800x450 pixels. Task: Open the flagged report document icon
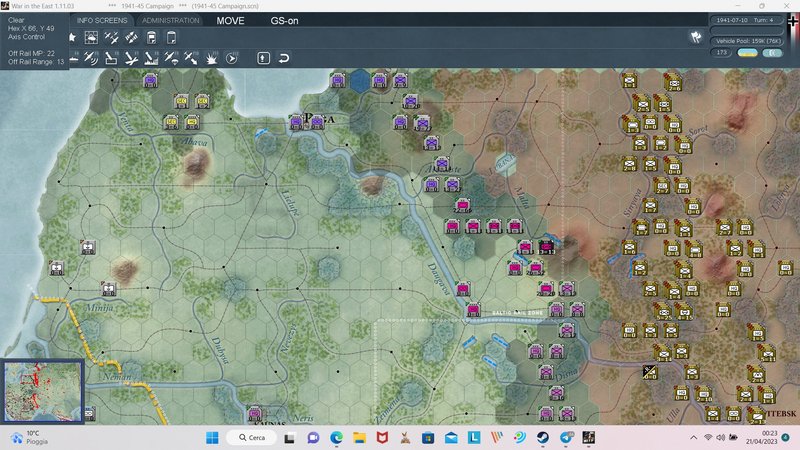(x=152, y=37)
